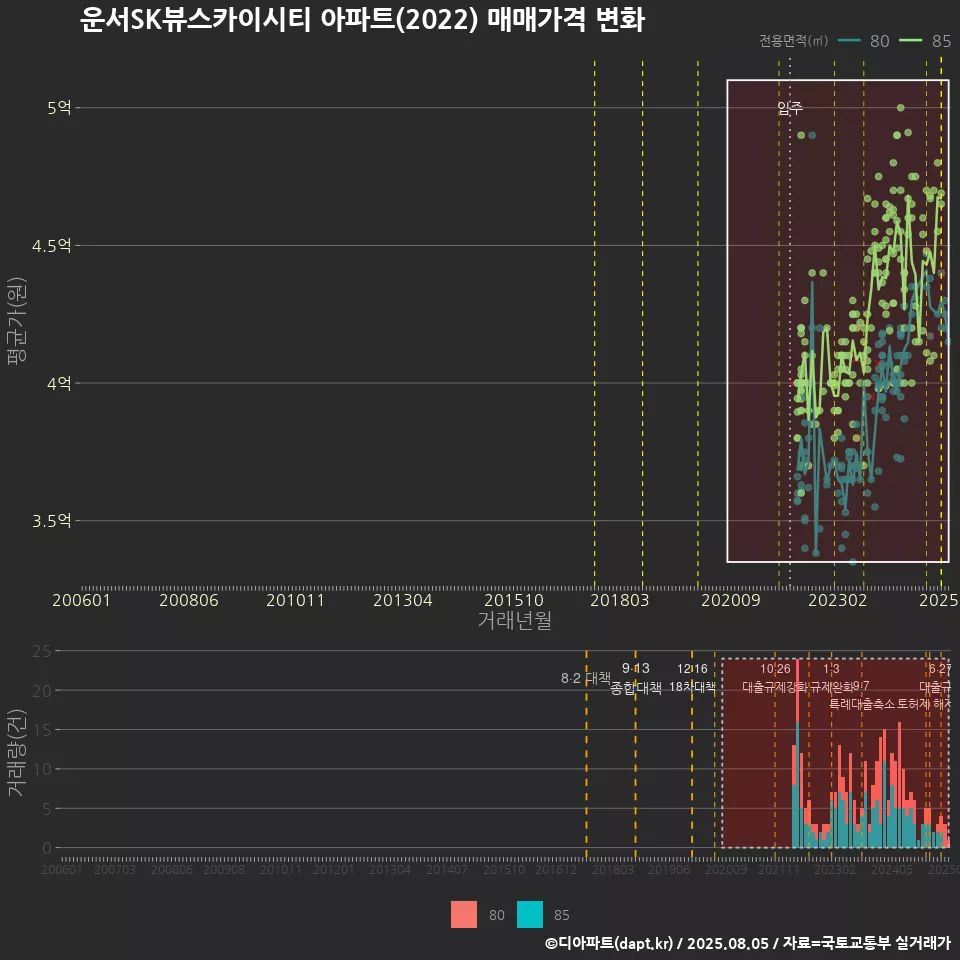Image resolution: width=960 pixels, height=960 pixels.
Task: Click the 5억 price axis label
Action: pyautogui.click(x=59, y=108)
